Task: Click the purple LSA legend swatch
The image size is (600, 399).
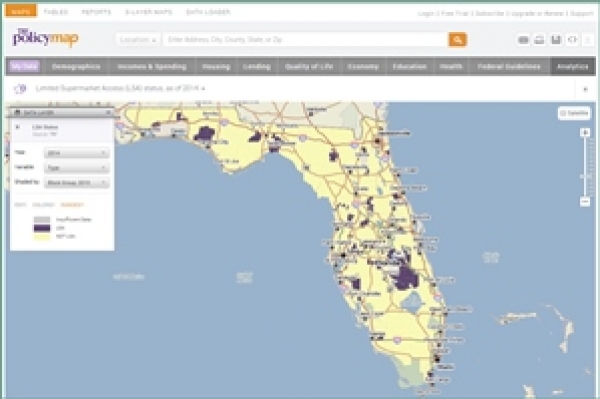Action: pyautogui.click(x=42, y=228)
